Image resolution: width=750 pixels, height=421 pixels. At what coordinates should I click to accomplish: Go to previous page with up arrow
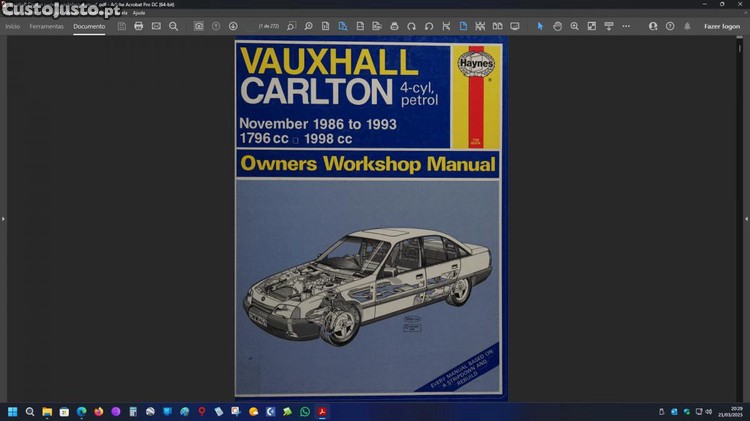click(x=216, y=26)
